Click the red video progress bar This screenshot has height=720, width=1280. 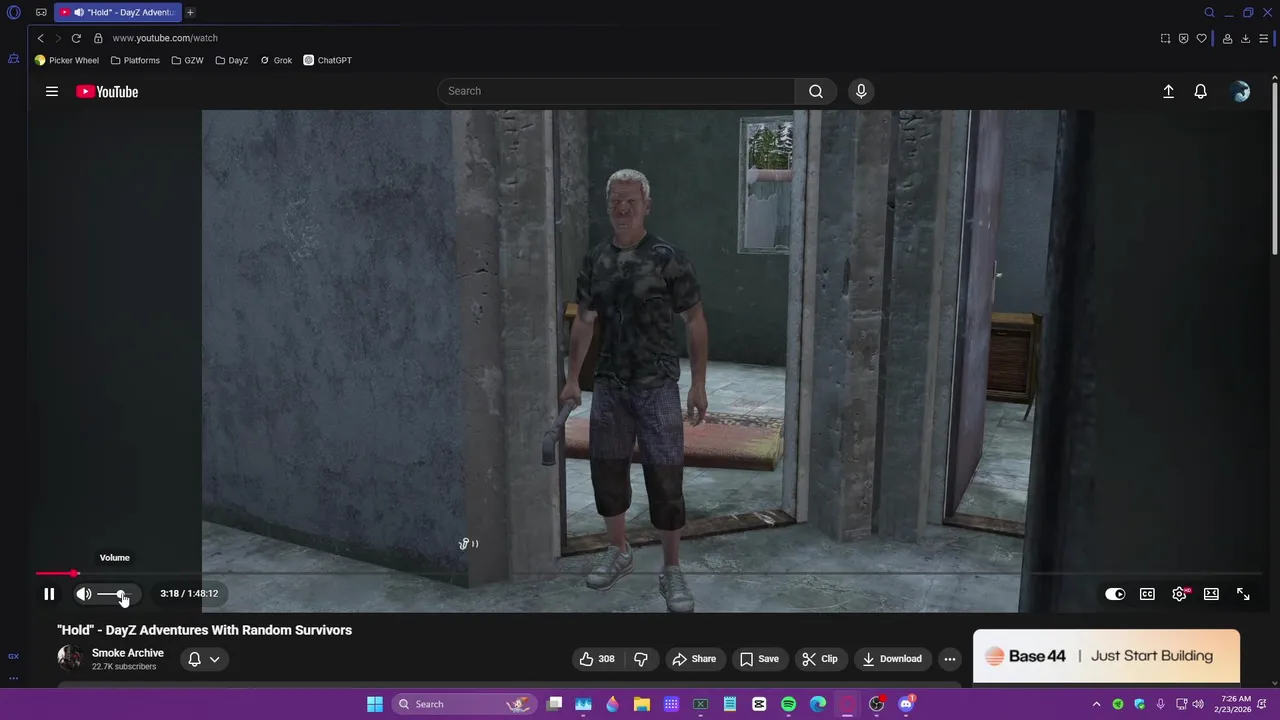coord(55,573)
